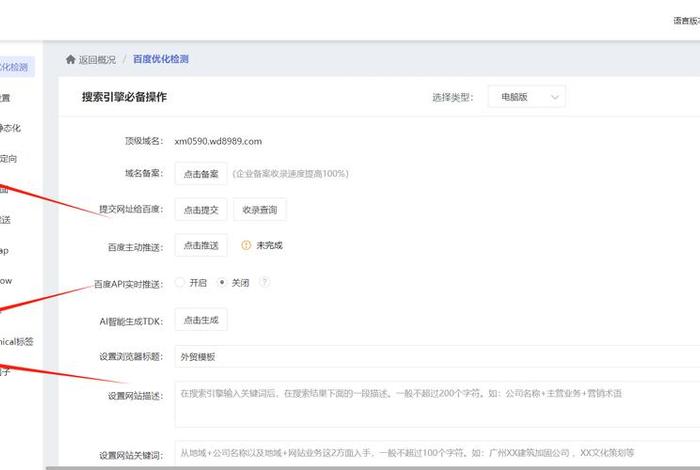Viewport: 700px width, 470px height.
Task: Click the 点击生成 AI TDK button
Action: coord(201,320)
